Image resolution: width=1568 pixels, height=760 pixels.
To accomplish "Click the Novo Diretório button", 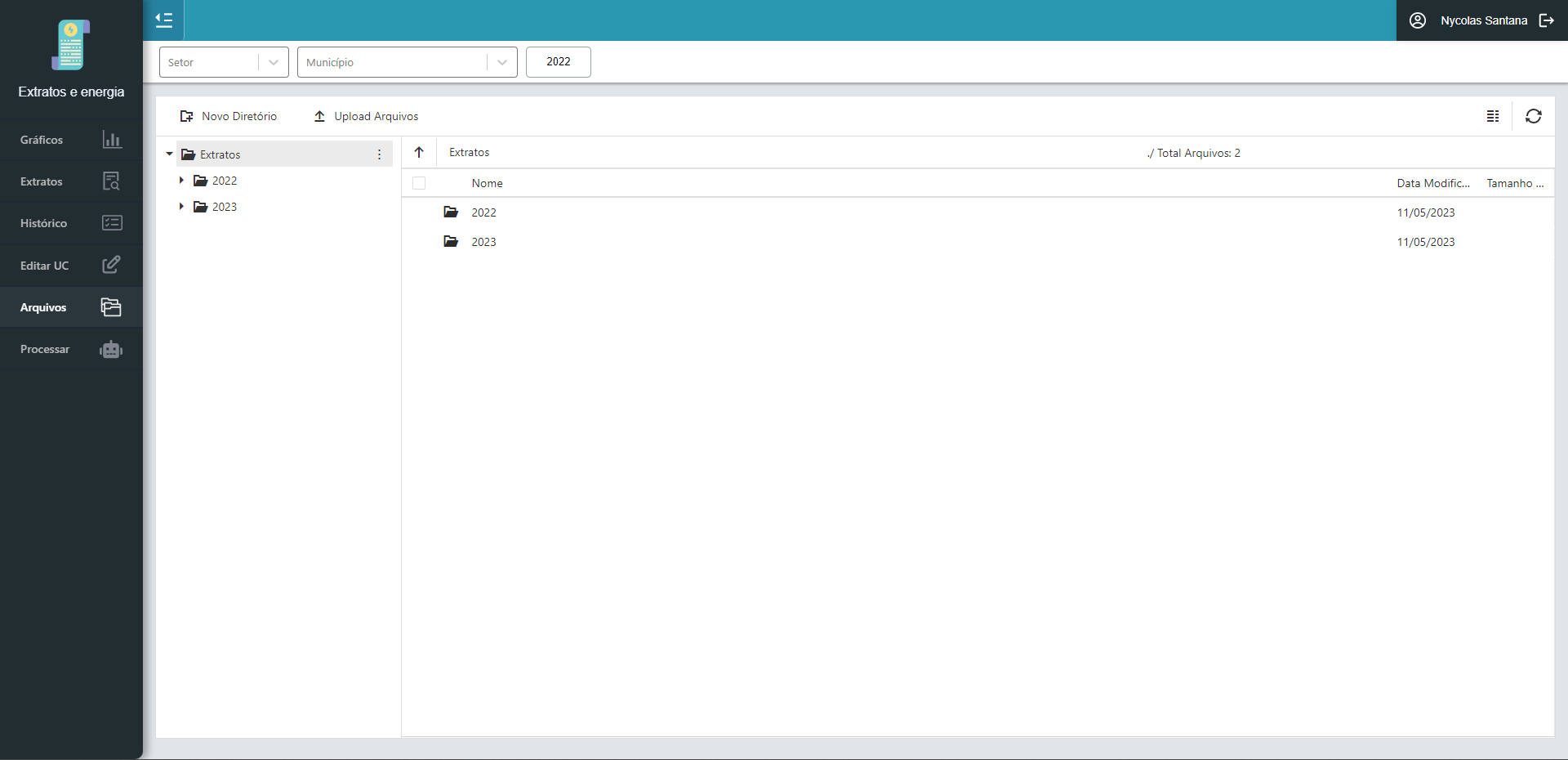I will pos(229,116).
